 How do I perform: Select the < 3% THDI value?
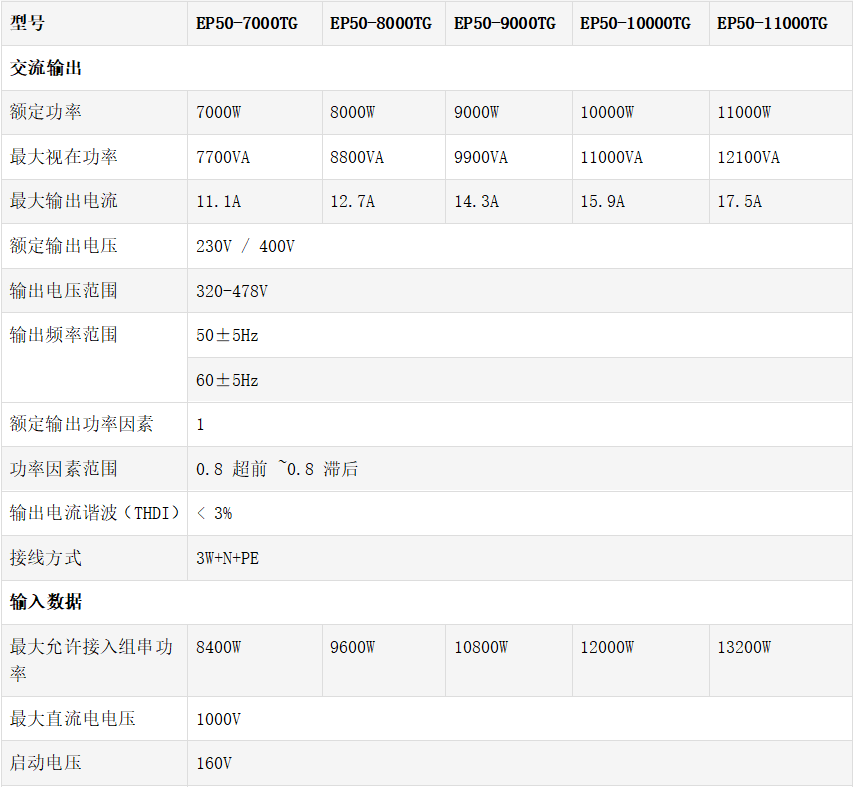point(214,513)
